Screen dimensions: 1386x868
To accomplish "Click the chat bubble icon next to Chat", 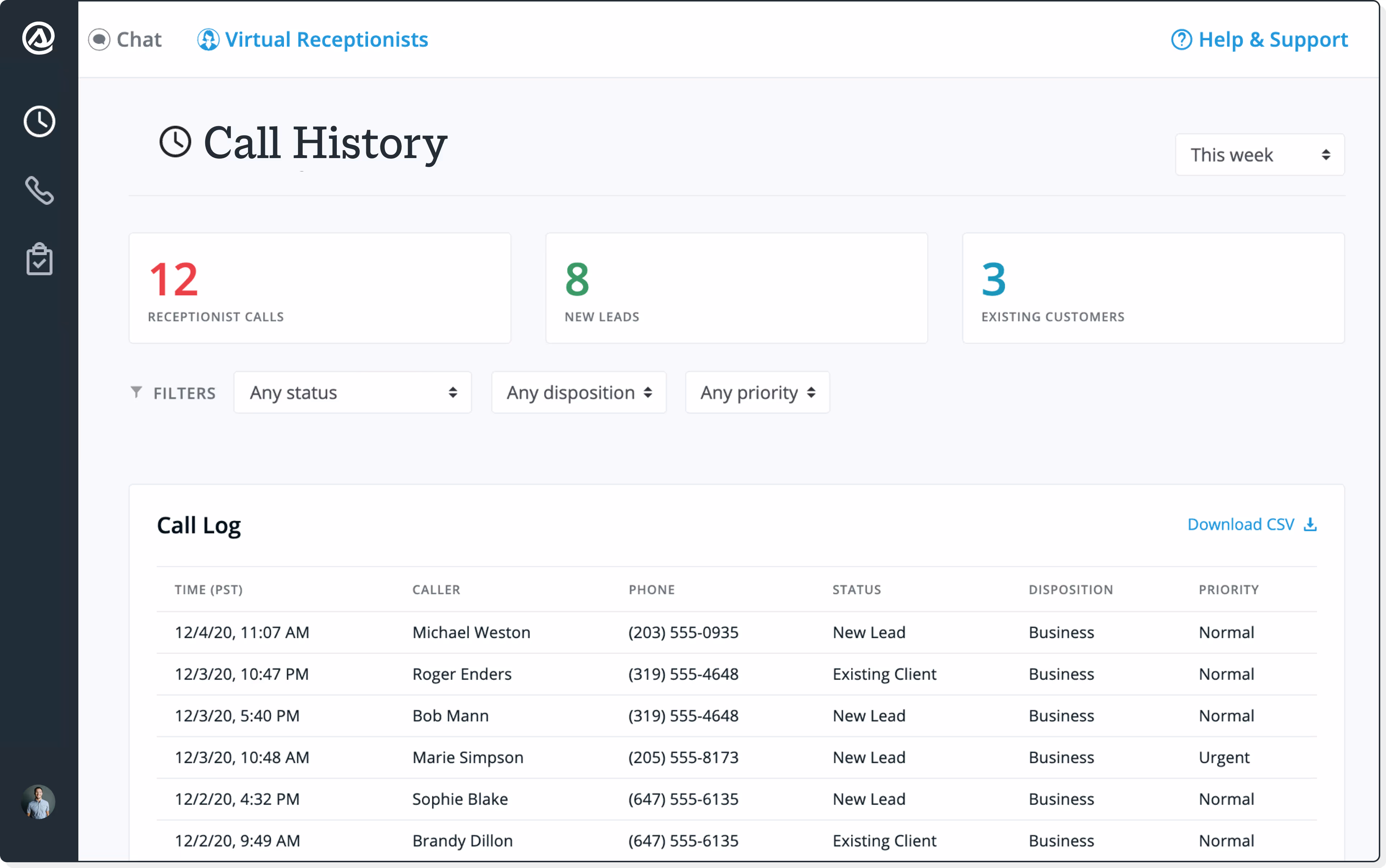I will (x=99, y=39).
